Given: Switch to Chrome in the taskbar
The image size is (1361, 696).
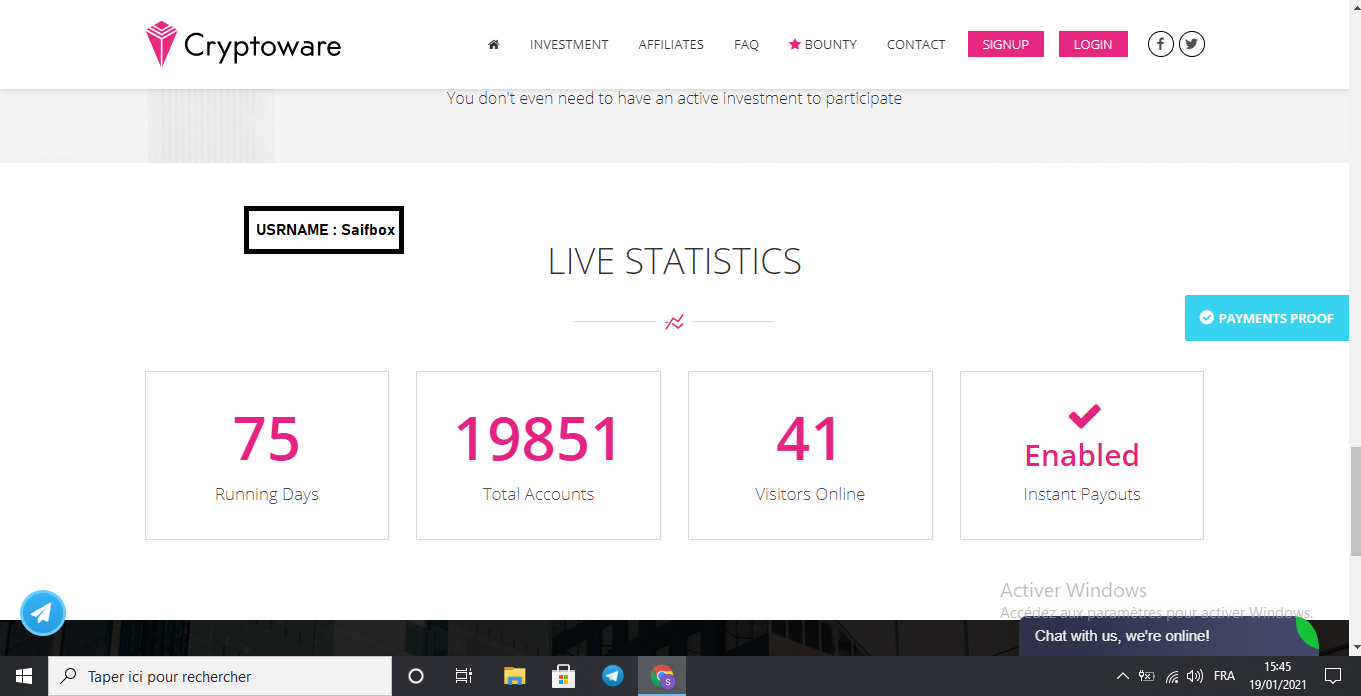Looking at the screenshot, I should tap(662, 676).
